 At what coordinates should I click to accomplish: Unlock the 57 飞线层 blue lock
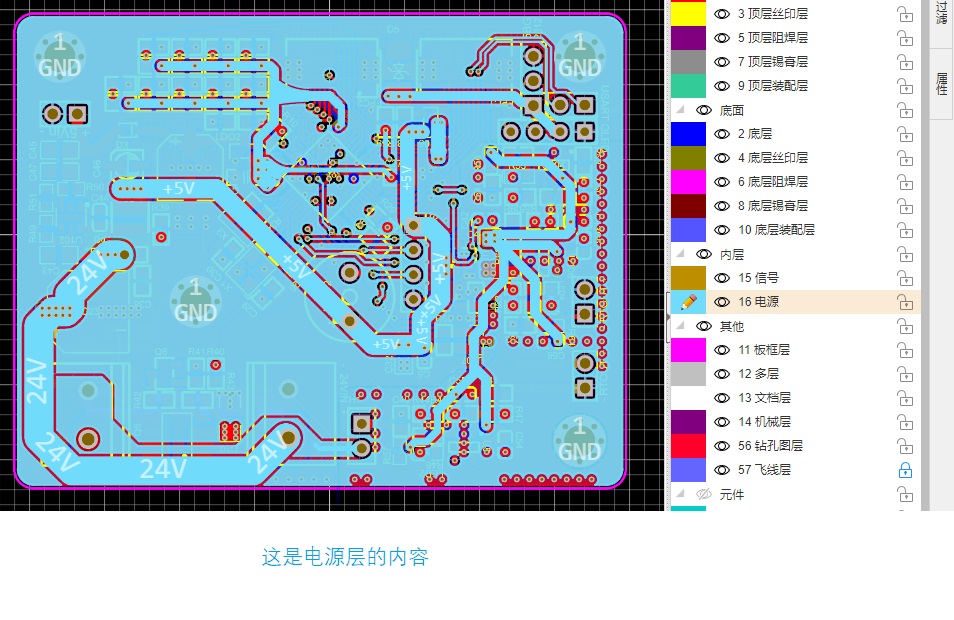905,470
